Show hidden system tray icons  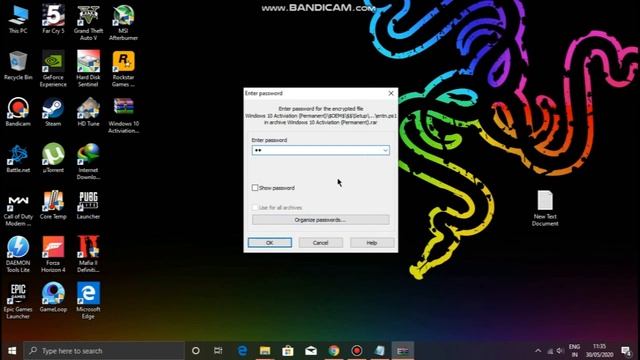pos(538,351)
